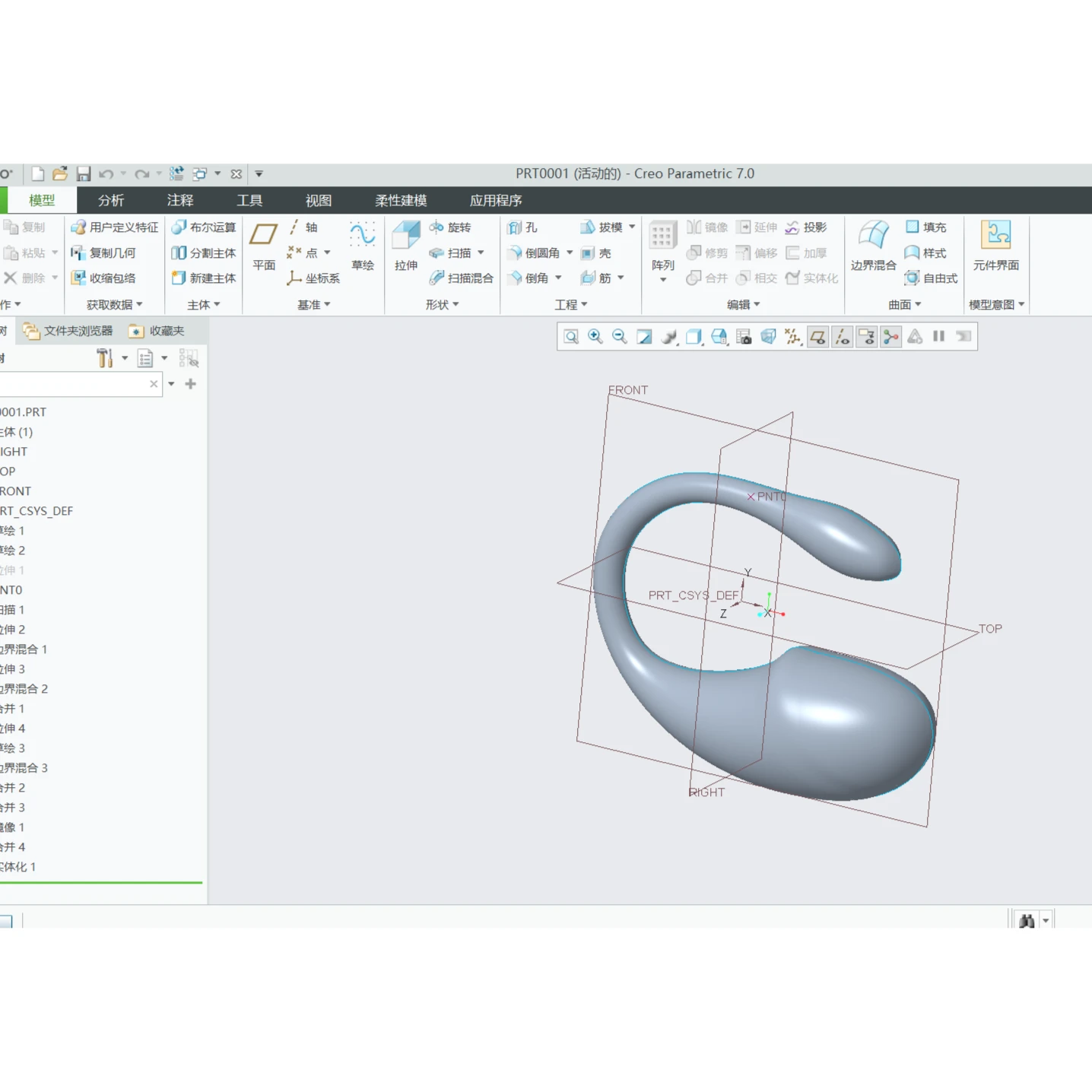The width and height of the screenshot is (1092, 1092).
Task: Select the Rib (筋) tool
Action: pos(596,278)
